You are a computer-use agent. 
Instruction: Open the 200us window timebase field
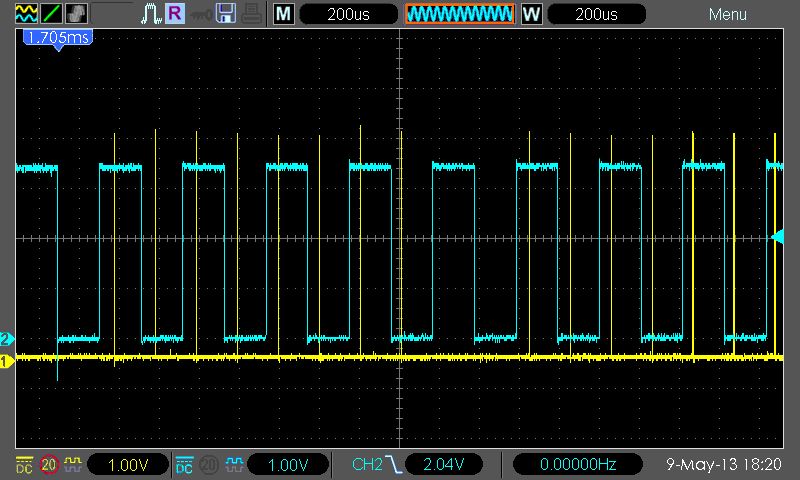click(x=596, y=14)
